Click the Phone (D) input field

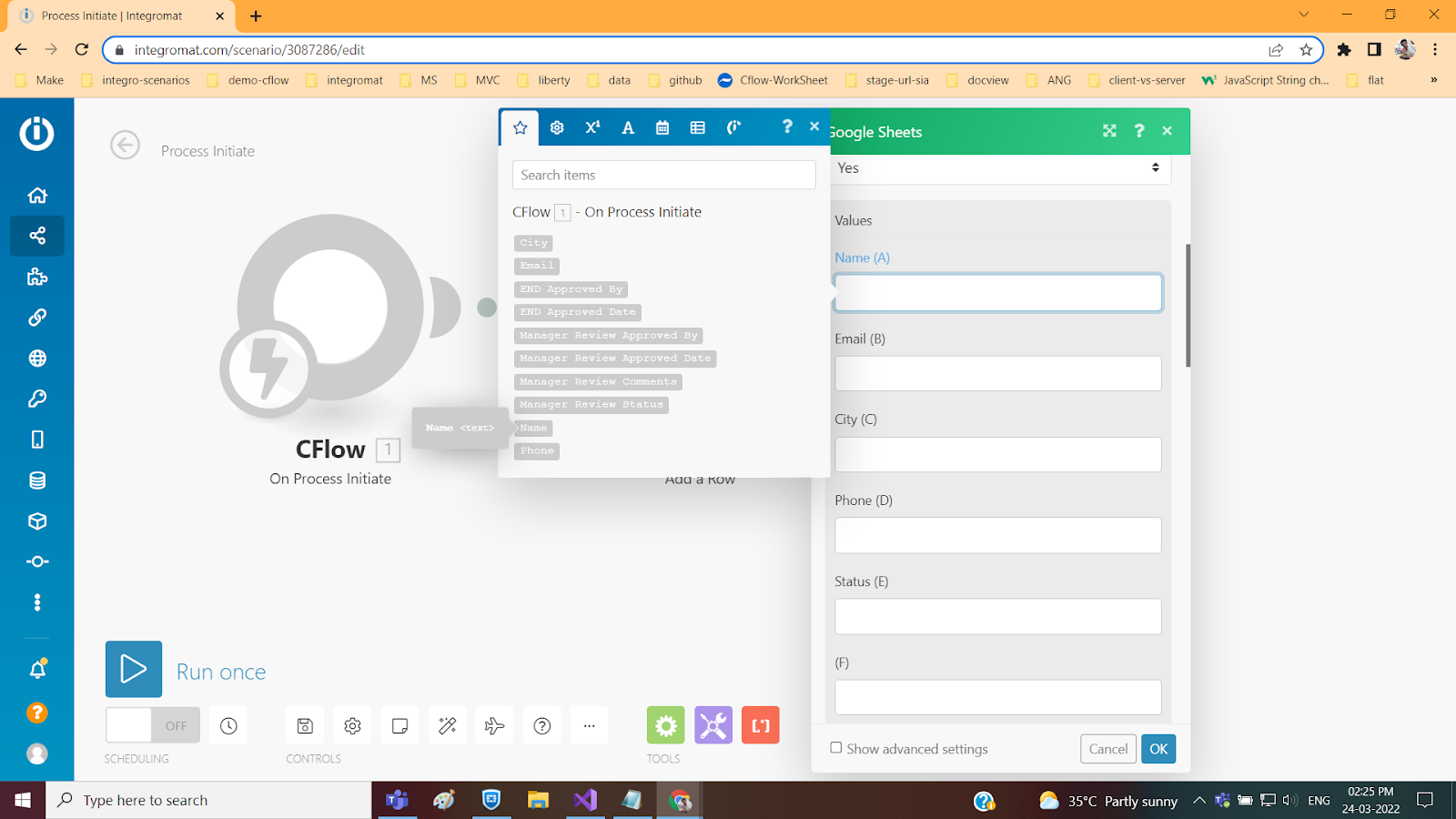pos(998,535)
